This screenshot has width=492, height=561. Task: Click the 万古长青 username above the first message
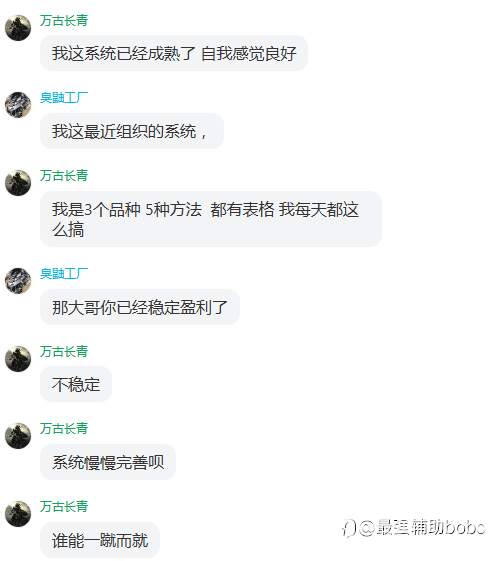click(x=64, y=20)
